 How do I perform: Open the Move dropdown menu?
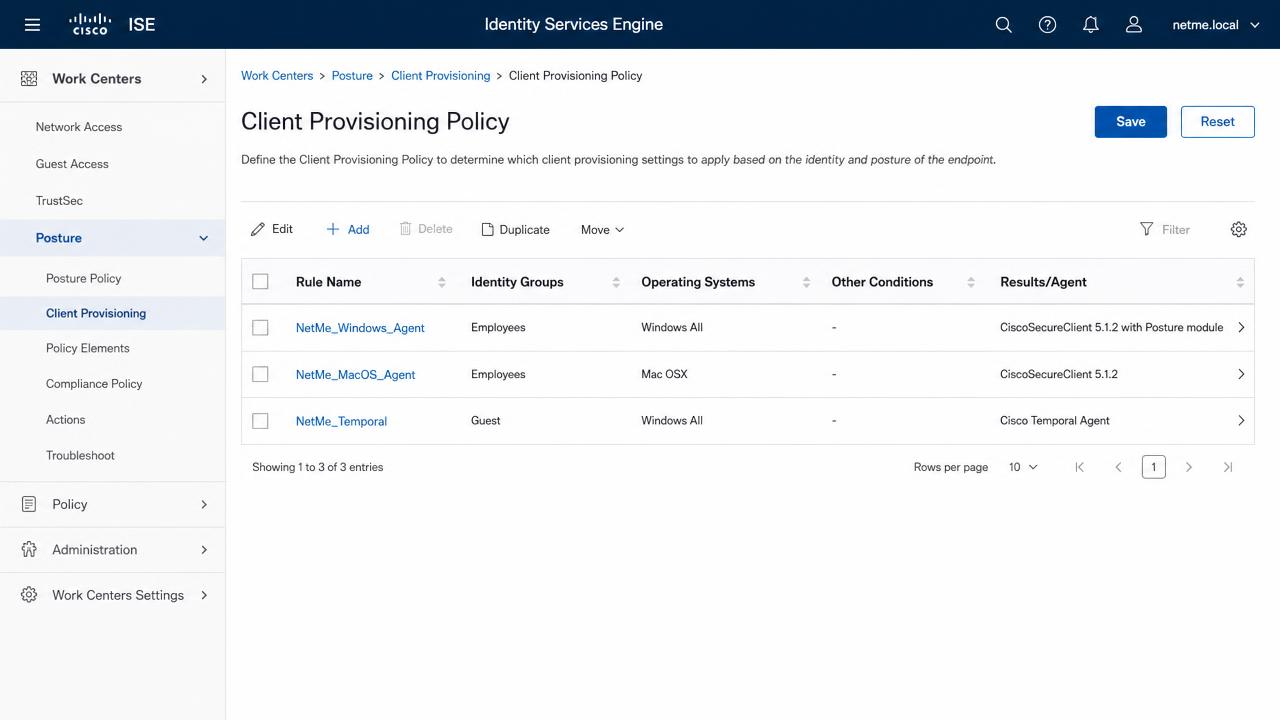(x=602, y=229)
